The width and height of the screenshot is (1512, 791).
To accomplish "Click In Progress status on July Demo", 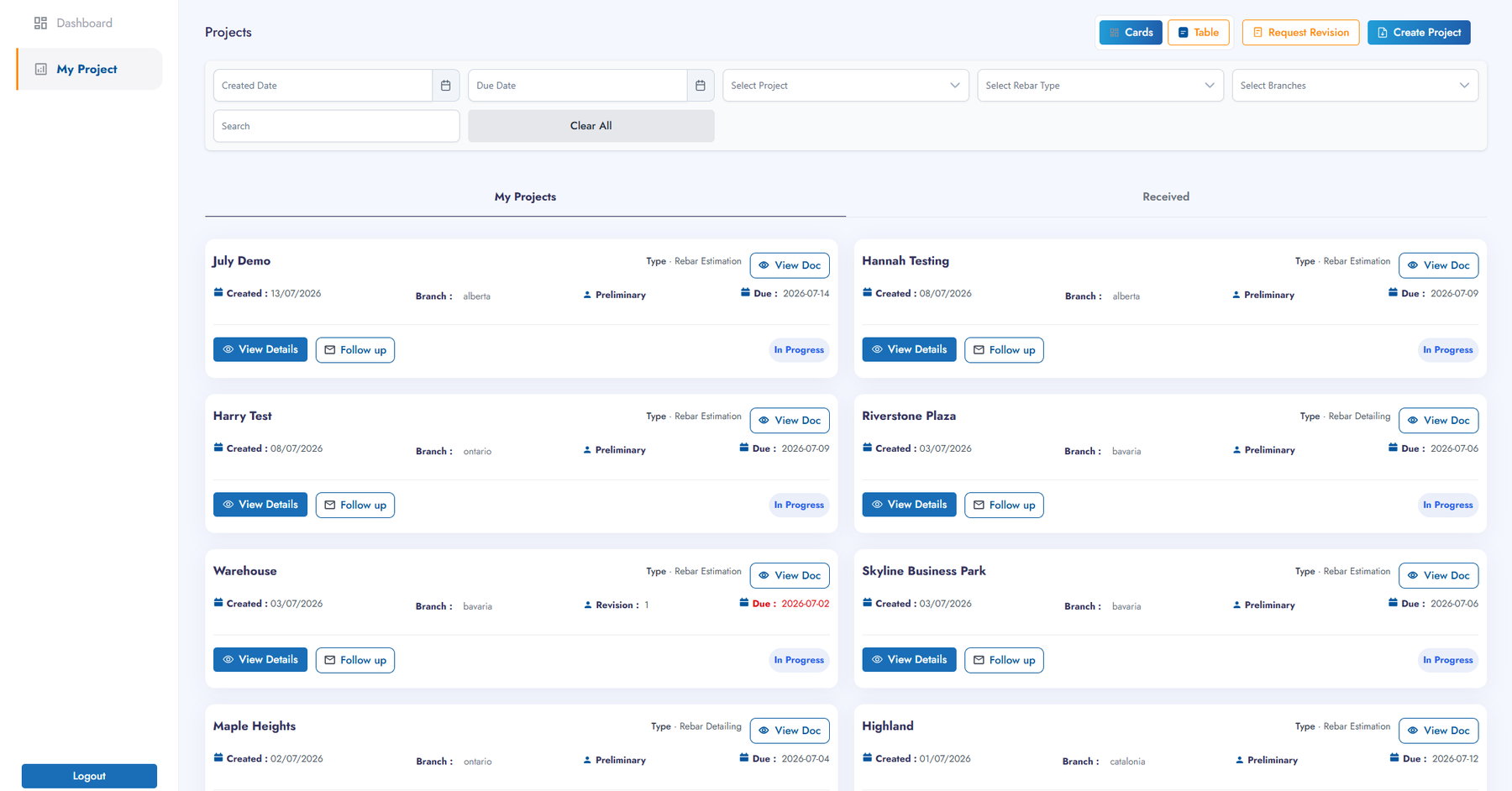I will [799, 350].
